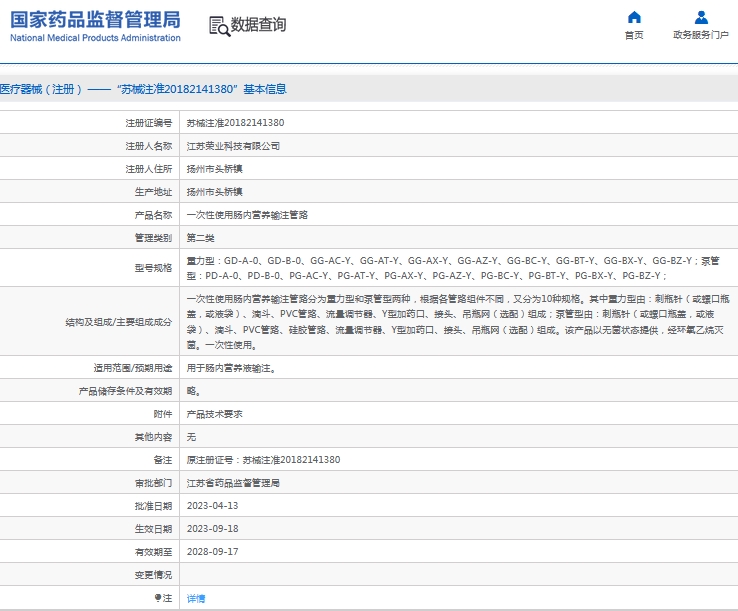Open the 政务服务门户 user portal icon
Image resolution: width=738 pixels, height=611 pixels.
pyautogui.click(x=701, y=17)
